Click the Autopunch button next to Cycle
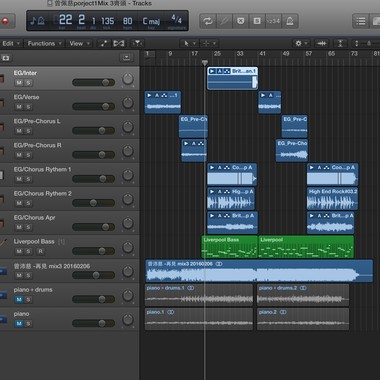This screenshot has width=380, height=380. [x=224, y=21]
